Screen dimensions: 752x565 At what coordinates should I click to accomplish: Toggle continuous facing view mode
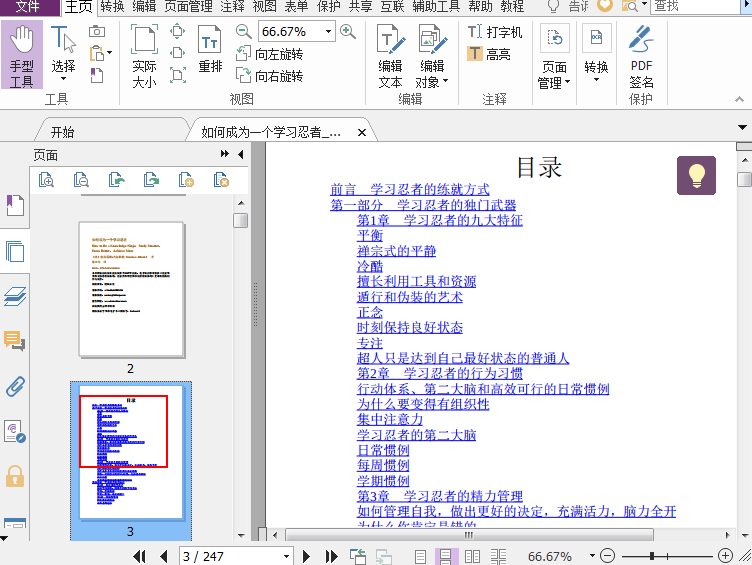click(x=498, y=556)
